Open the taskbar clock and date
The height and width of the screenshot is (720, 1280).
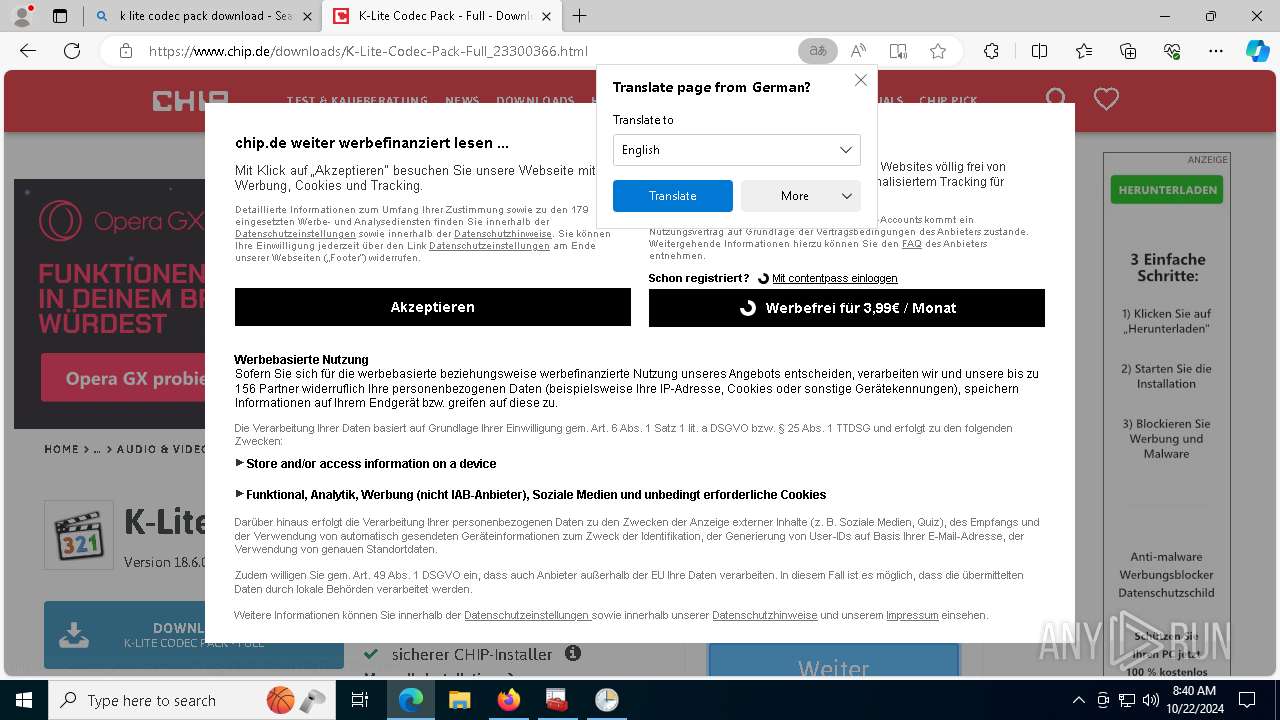tap(1193, 700)
